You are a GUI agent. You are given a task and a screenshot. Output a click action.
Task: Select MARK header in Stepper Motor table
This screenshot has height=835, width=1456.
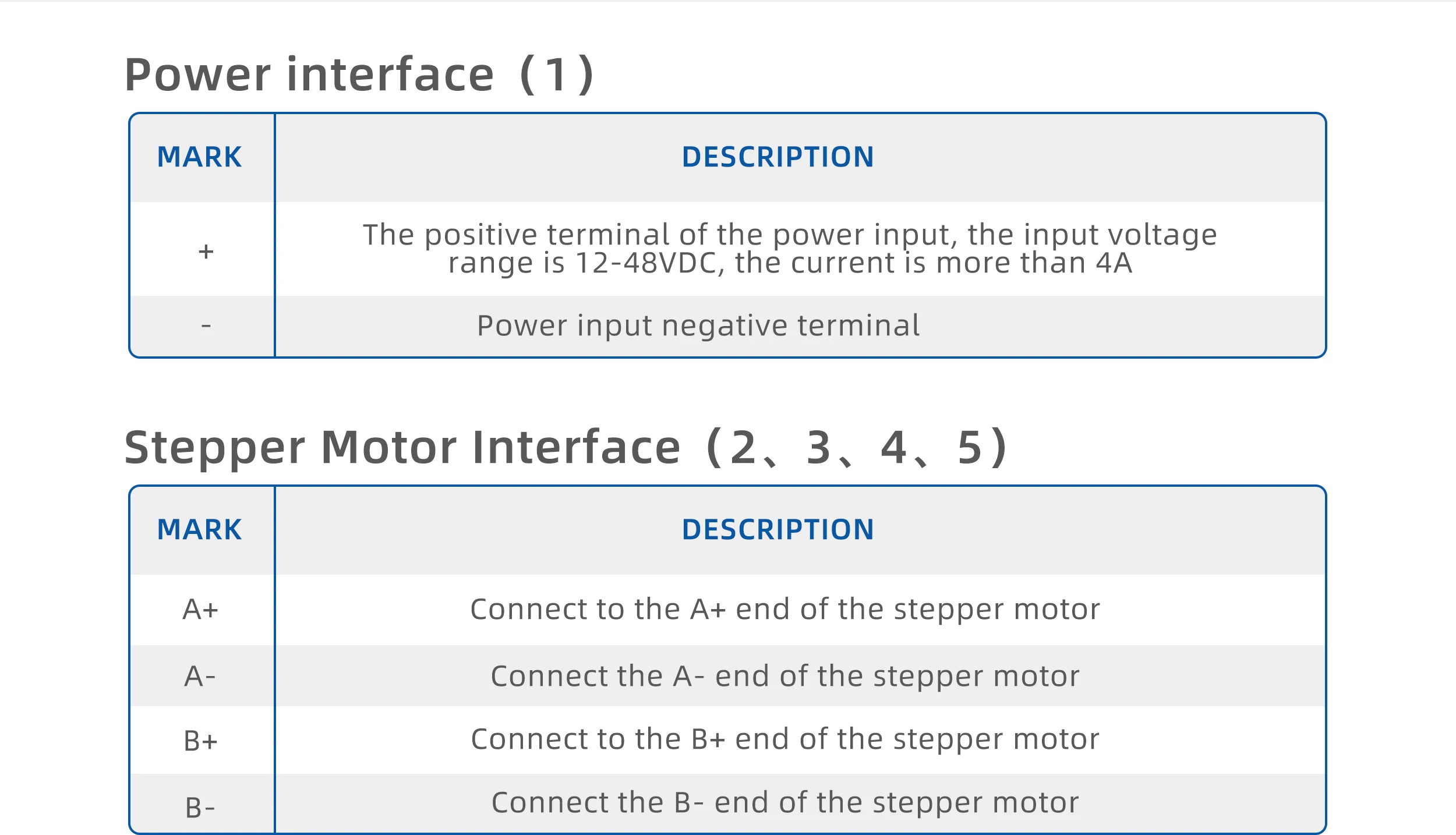pyautogui.click(x=200, y=530)
